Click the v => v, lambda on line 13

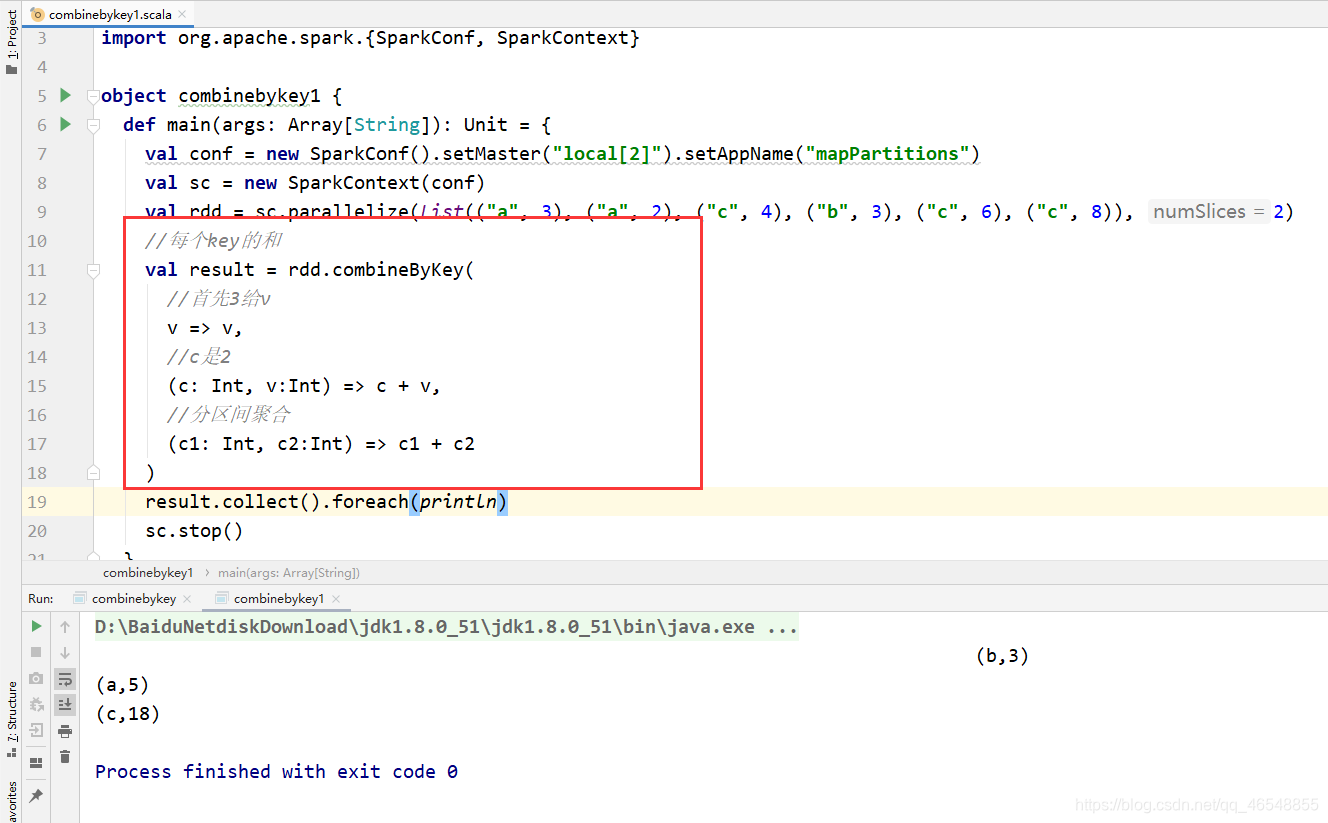point(205,328)
